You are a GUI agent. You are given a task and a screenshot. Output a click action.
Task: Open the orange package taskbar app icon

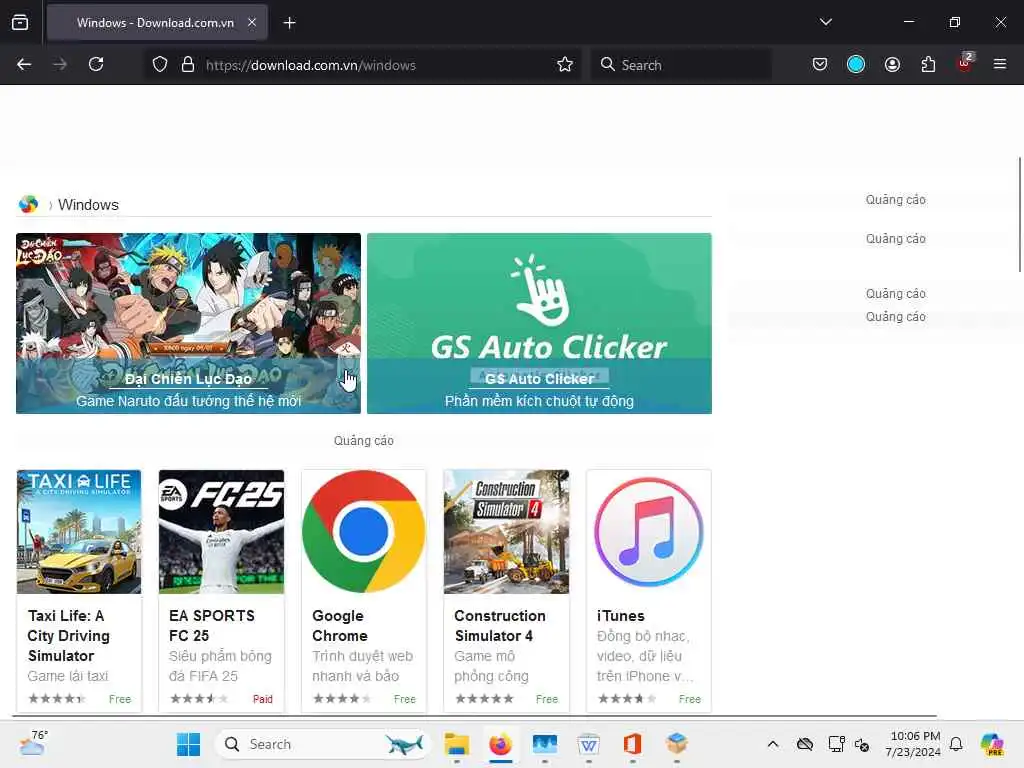click(x=677, y=744)
